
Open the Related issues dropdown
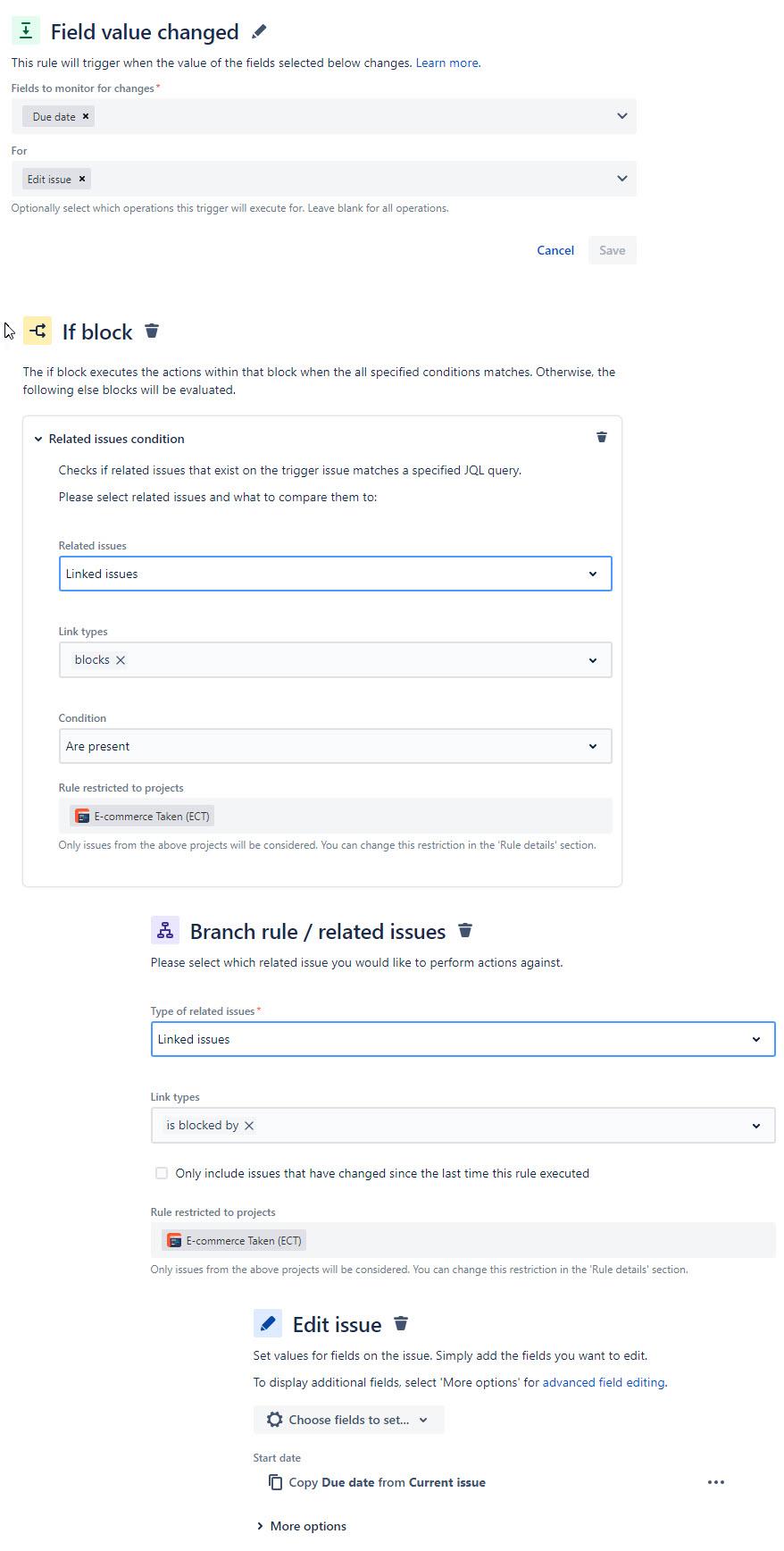(335, 574)
